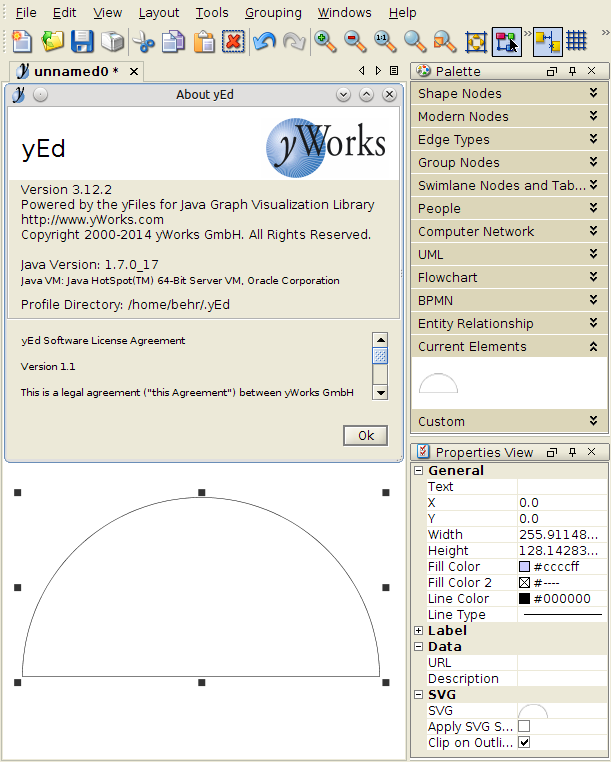
Task: Open the Help menu
Action: (x=402, y=13)
